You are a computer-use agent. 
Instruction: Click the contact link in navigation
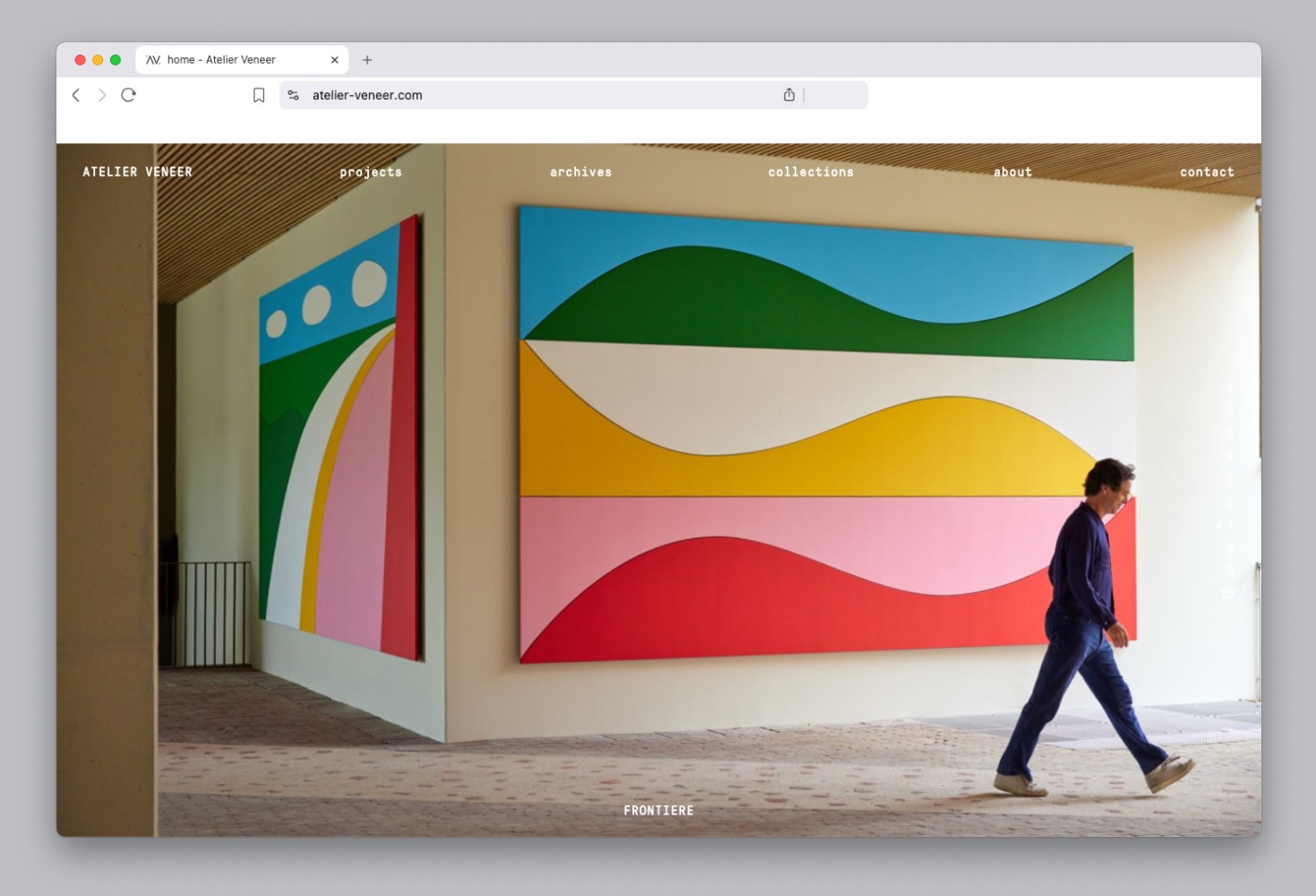point(1207,172)
